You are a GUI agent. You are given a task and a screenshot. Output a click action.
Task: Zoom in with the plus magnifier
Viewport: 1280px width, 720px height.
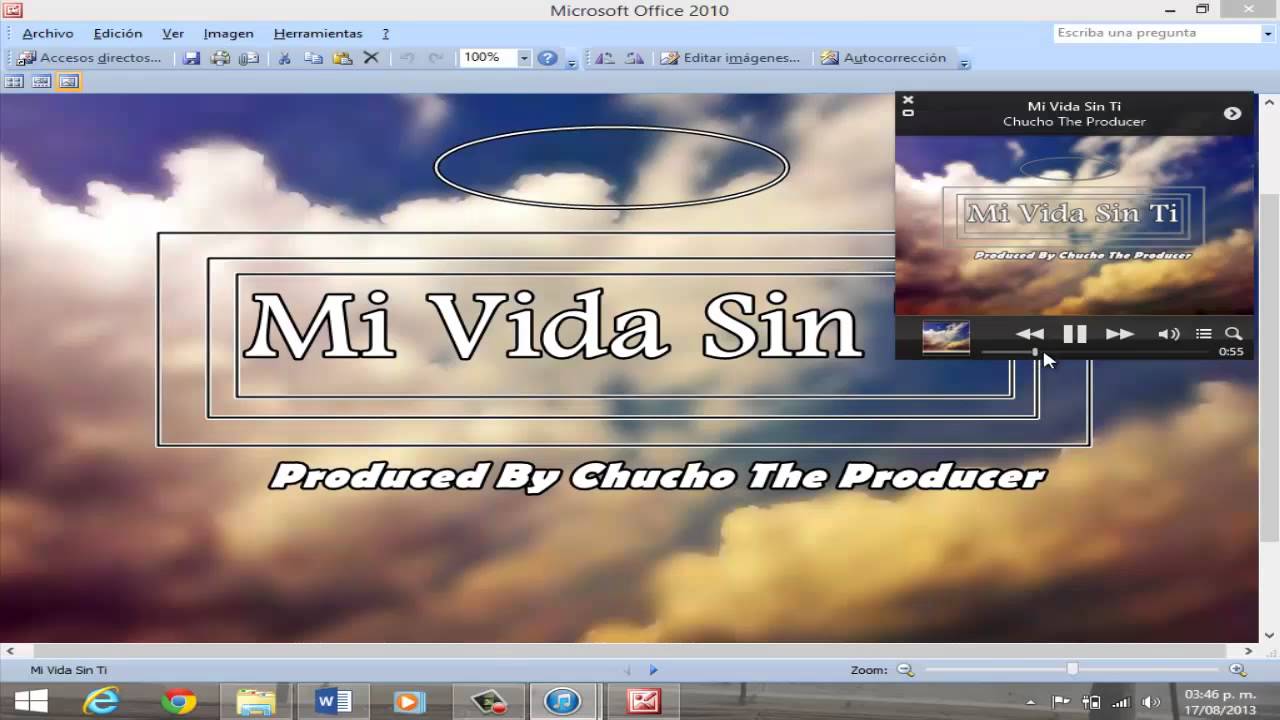tap(1238, 670)
